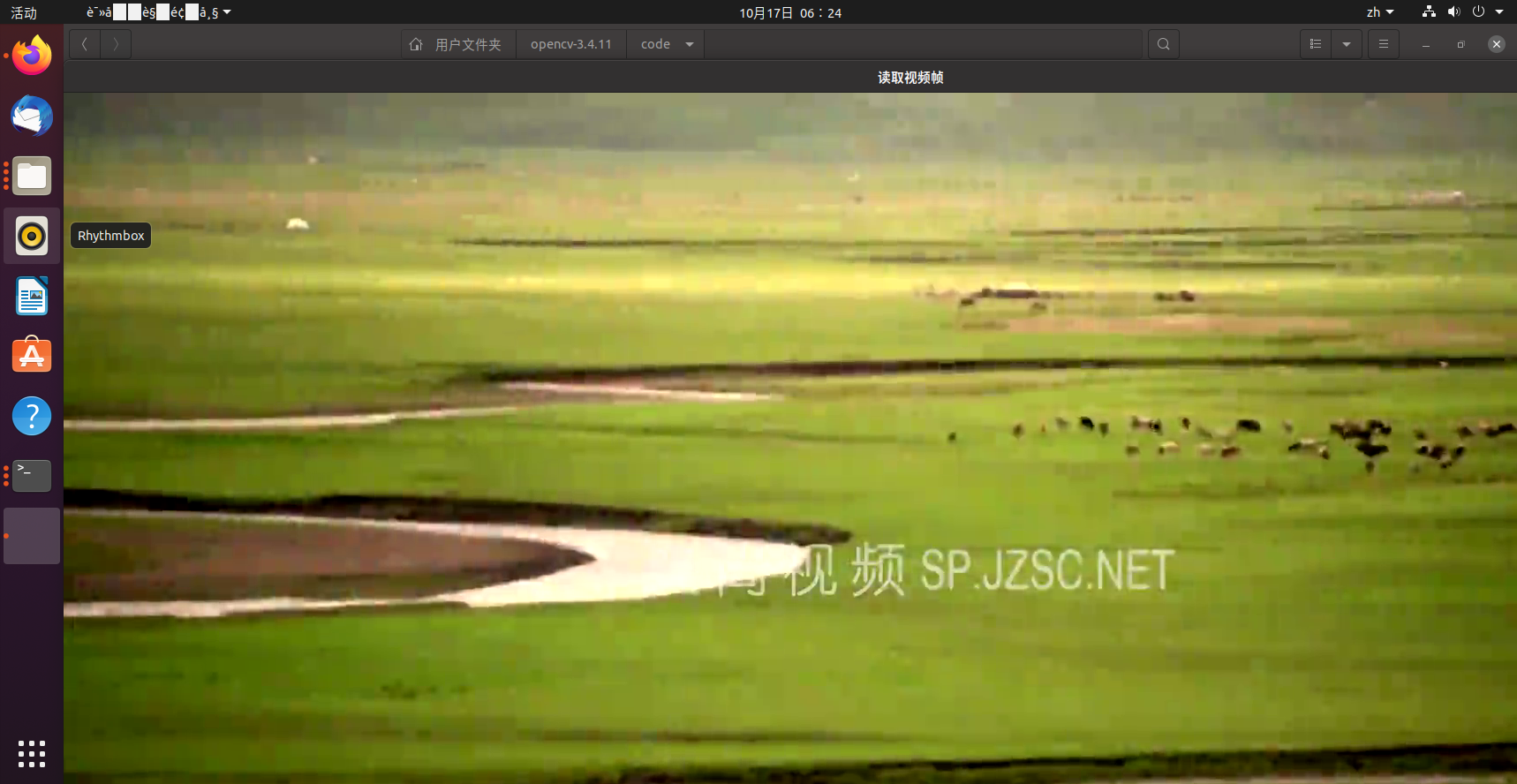Open the Files app in the dock

[x=32, y=176]
